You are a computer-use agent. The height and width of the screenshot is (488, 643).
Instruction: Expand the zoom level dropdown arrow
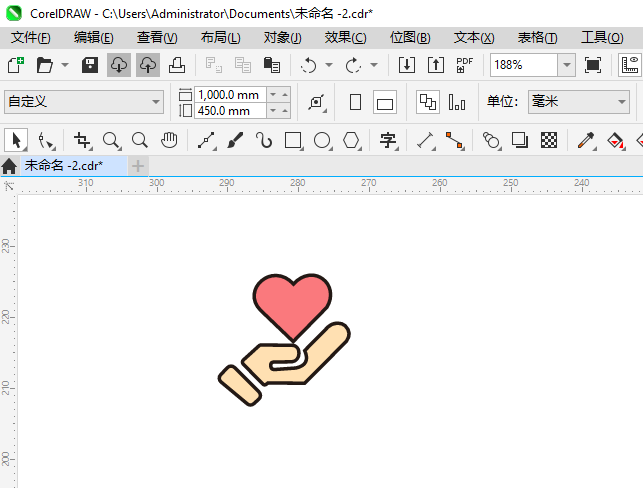point(567,65)
